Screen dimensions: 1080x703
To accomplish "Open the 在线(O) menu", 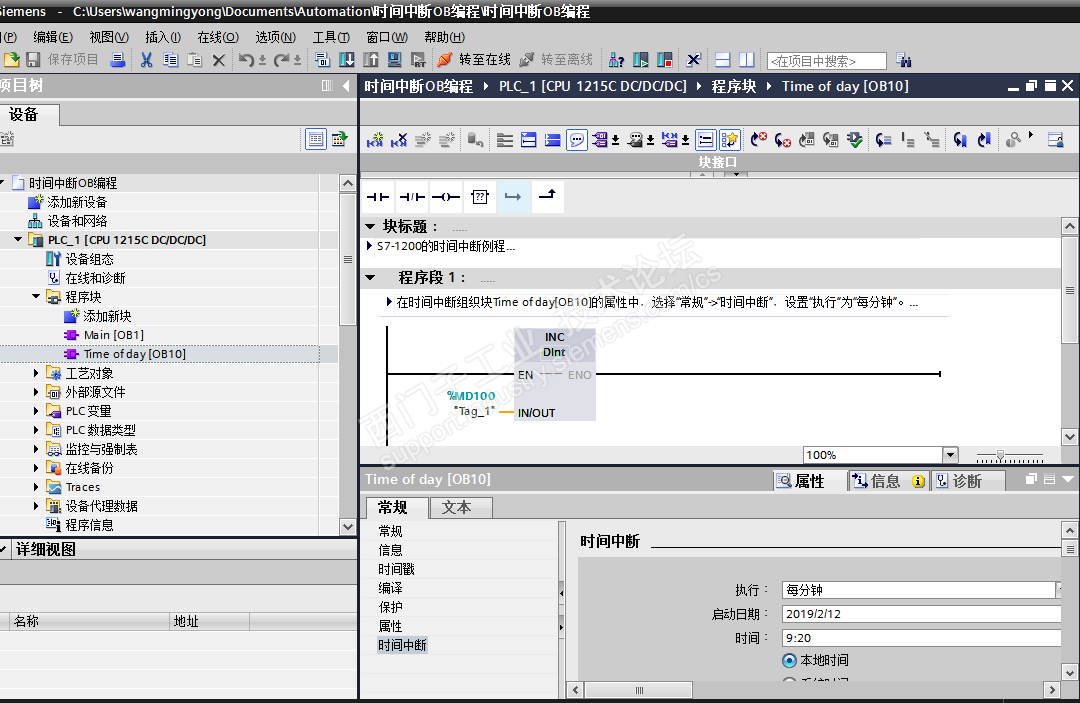I will pyautogui.click(x=218, y=37).
